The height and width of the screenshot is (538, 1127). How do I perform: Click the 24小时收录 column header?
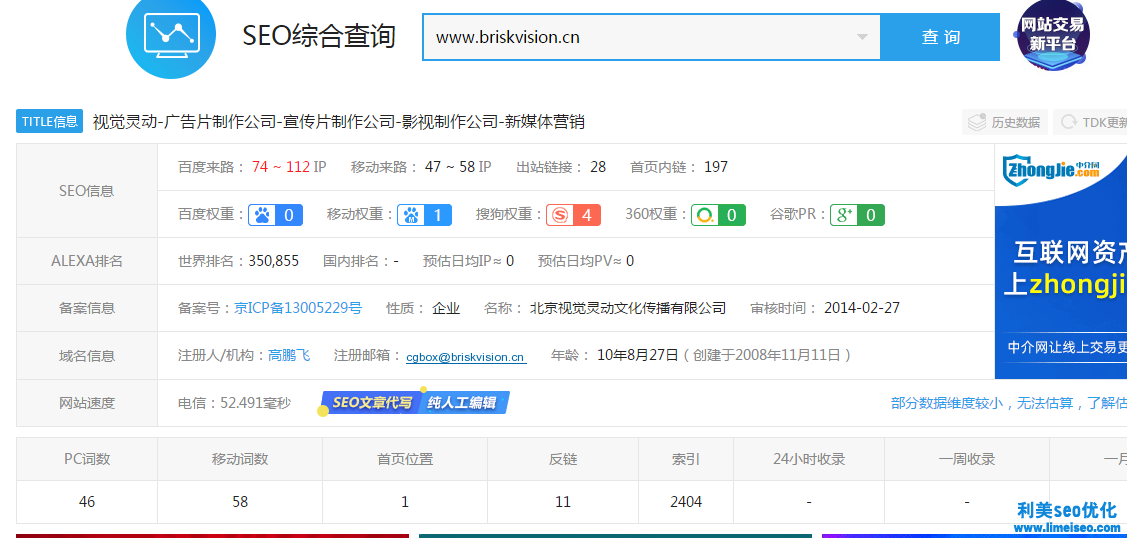[809, 459]
